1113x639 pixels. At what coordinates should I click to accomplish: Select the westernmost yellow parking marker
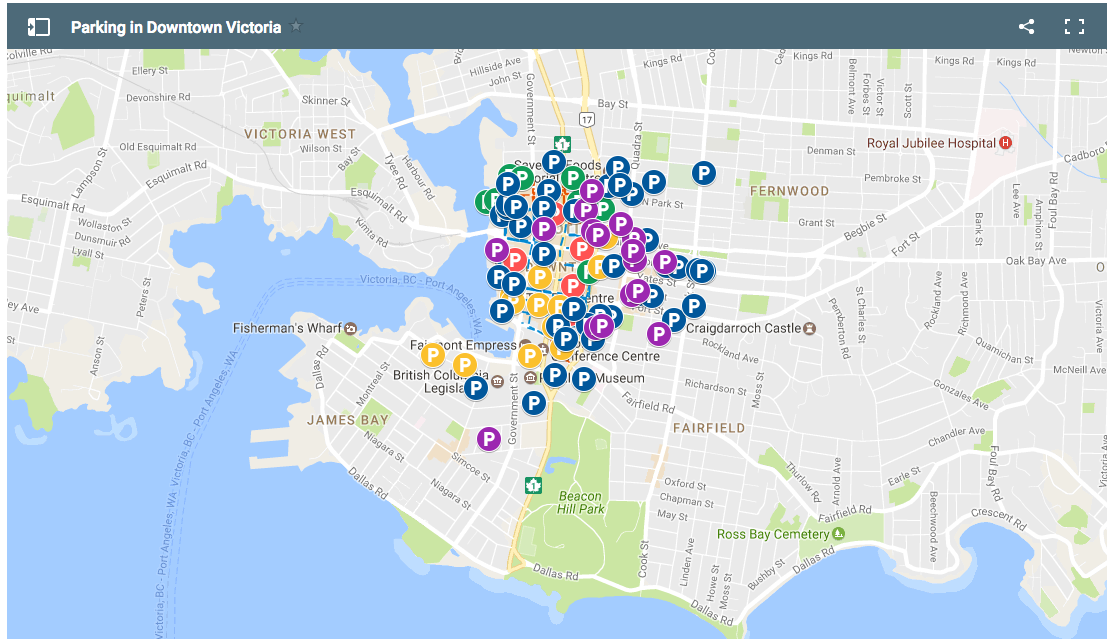(x=433, y=354)
